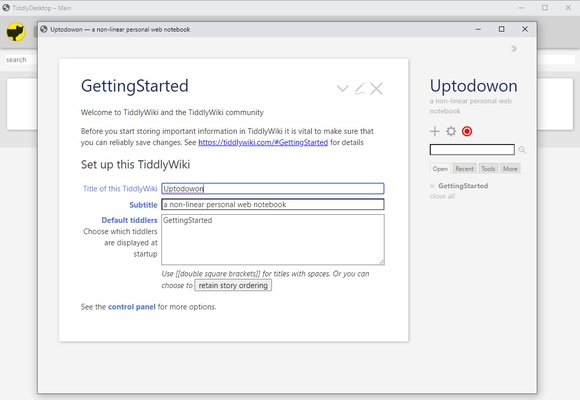This screenshot has width=580, height=400.
Task: Switch to the Open sidebar tab
Action: coord(440,169)
